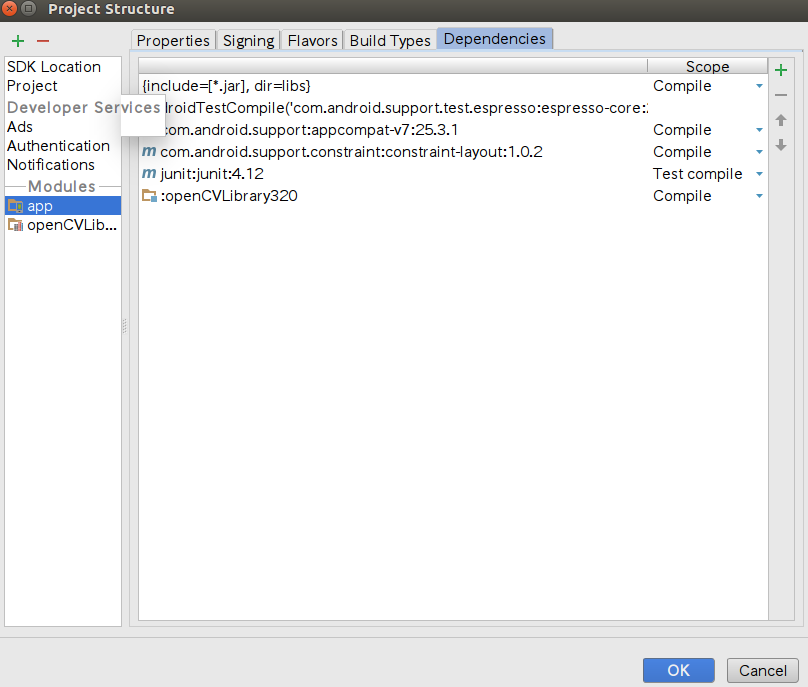The height and width of the screenshot is (687, 808).
Task: Select the espresso-core androidTestCompile row
Action: pyautogui.click(x=453, y=108)
